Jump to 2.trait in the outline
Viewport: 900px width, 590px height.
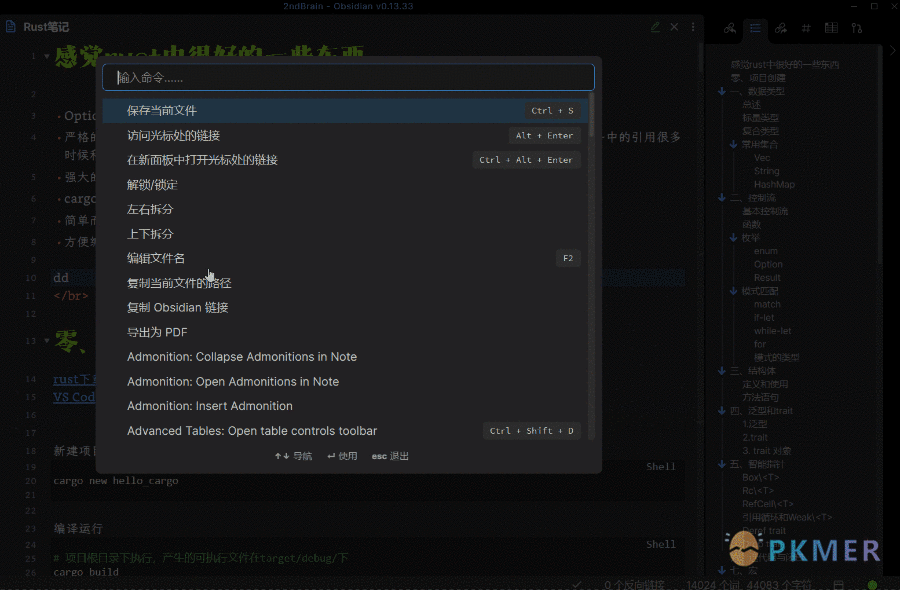tap(755, 437)
